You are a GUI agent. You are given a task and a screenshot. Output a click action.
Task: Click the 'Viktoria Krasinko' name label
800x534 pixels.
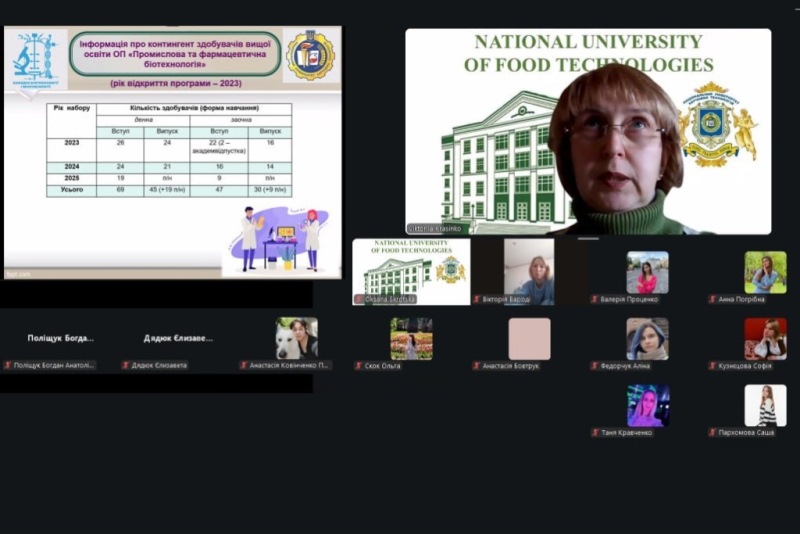click(x=434, y=228)
